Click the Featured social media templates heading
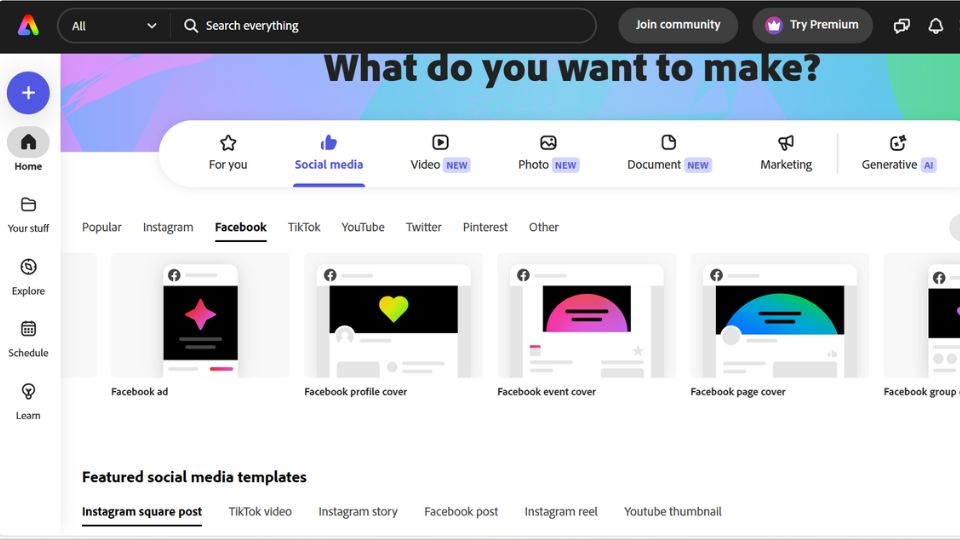Image resolution: width=960 pixels, height=540 pixels. click(x=194, y=477)
